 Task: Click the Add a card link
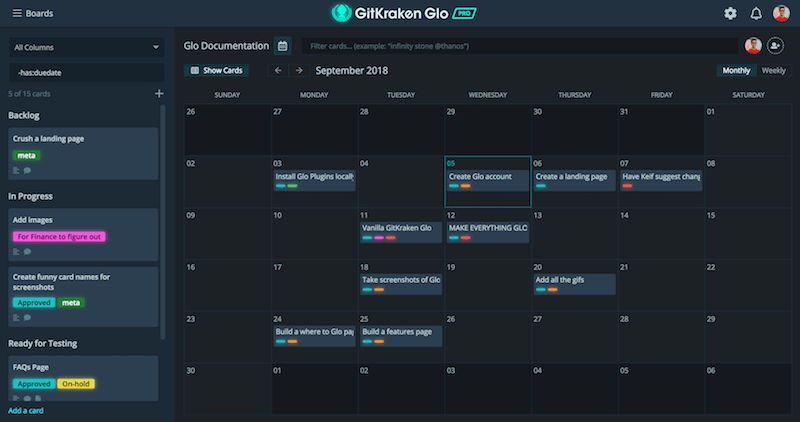(26, 410)
